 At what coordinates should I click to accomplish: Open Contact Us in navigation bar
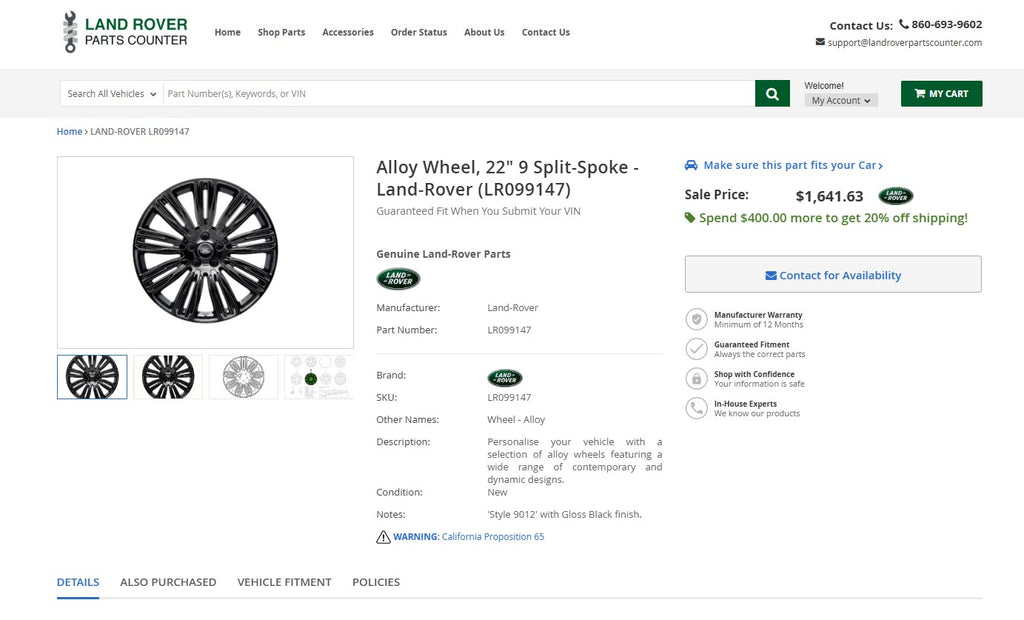[x=546, y=32]
